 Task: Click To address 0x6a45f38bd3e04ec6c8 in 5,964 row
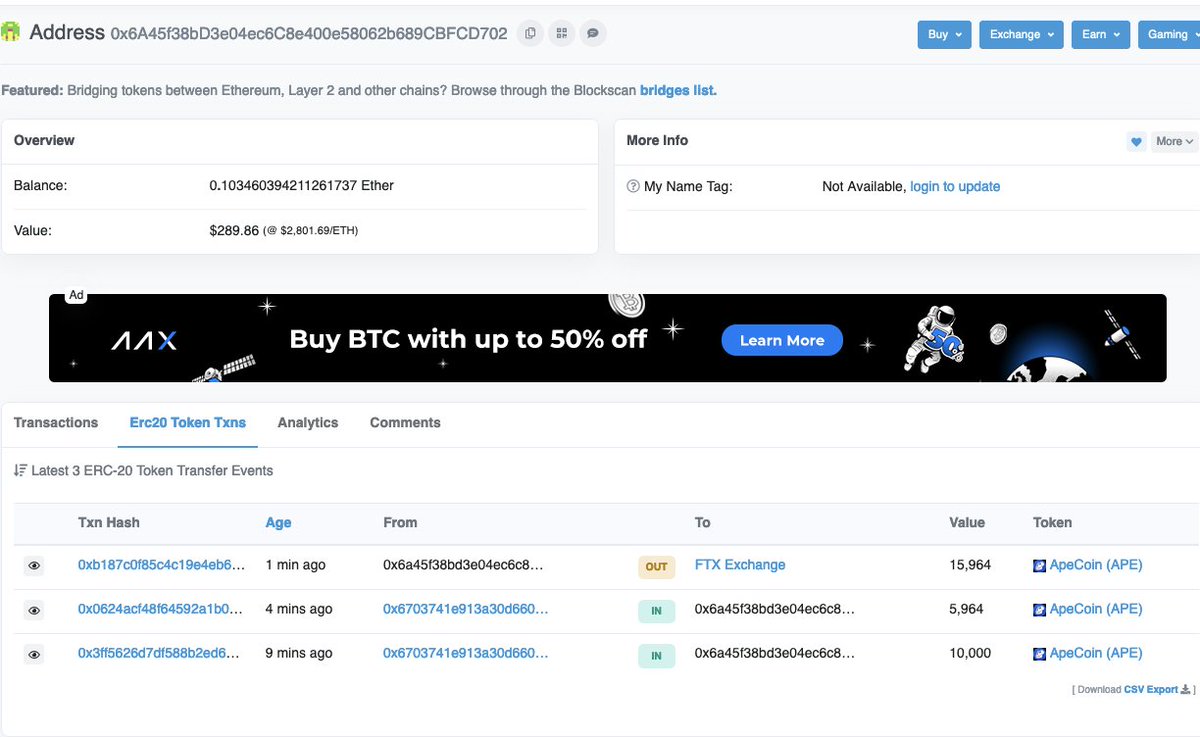point(775,609)
